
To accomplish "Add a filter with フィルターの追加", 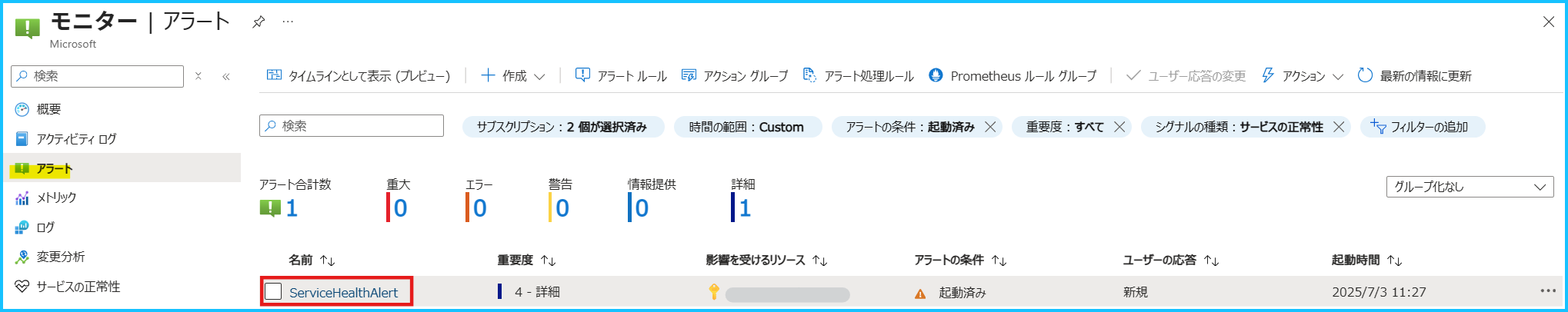I will [1422, 127].
